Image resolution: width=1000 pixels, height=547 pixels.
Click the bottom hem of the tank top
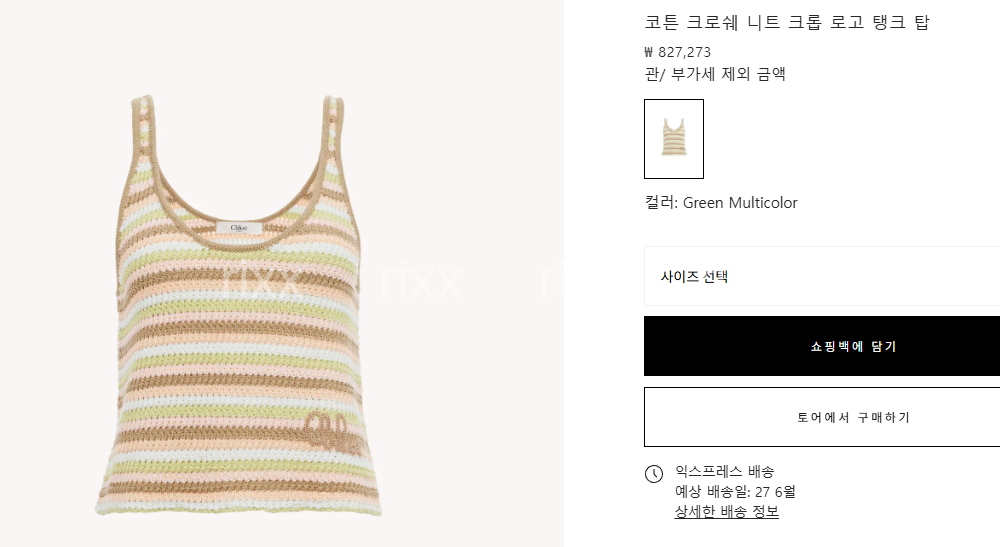pos(239,507)
